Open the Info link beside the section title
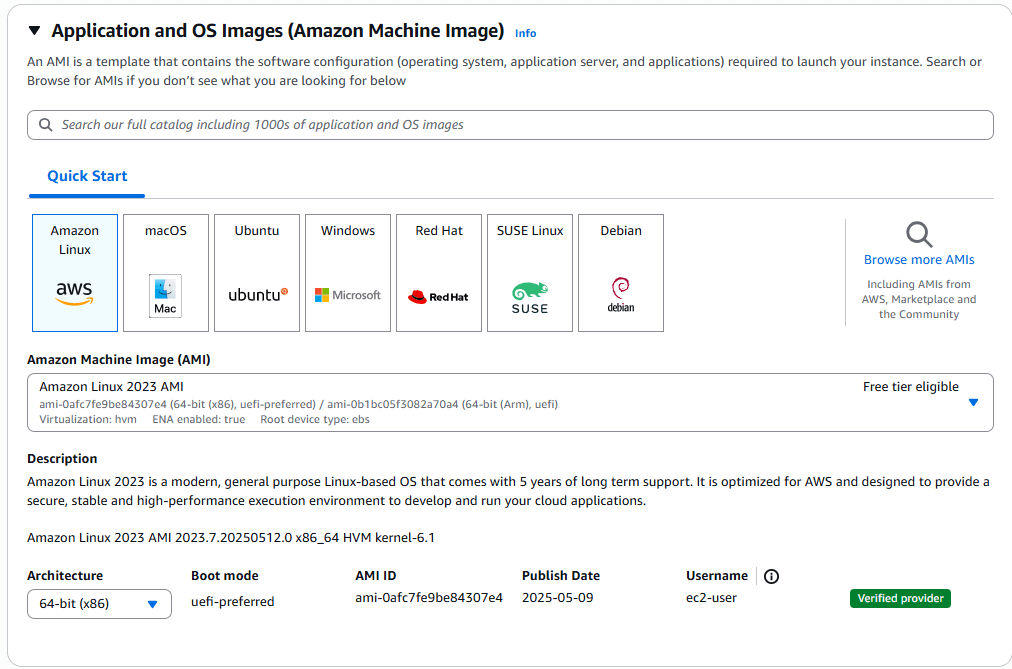 [x=525, y=32]
